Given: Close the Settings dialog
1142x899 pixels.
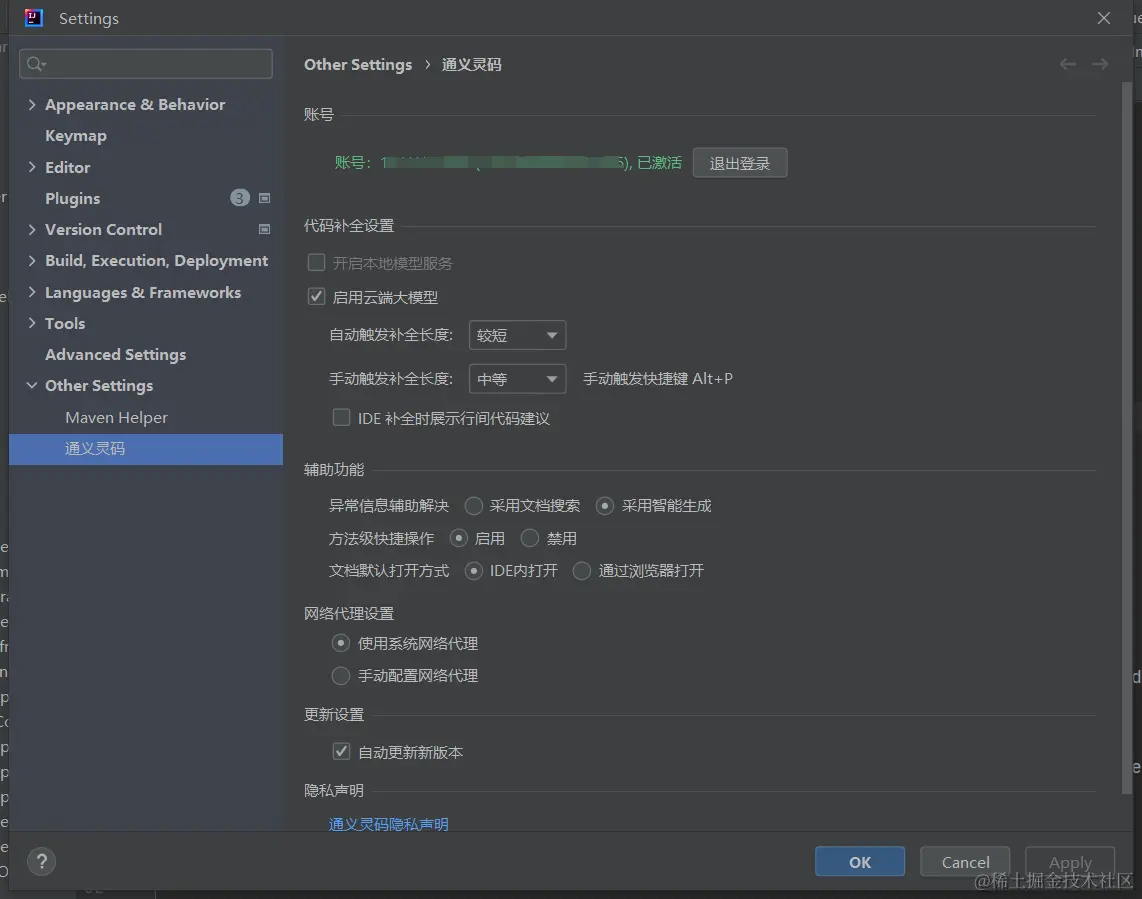Looking at the screenshot, I should click(x=1104, y=18).
